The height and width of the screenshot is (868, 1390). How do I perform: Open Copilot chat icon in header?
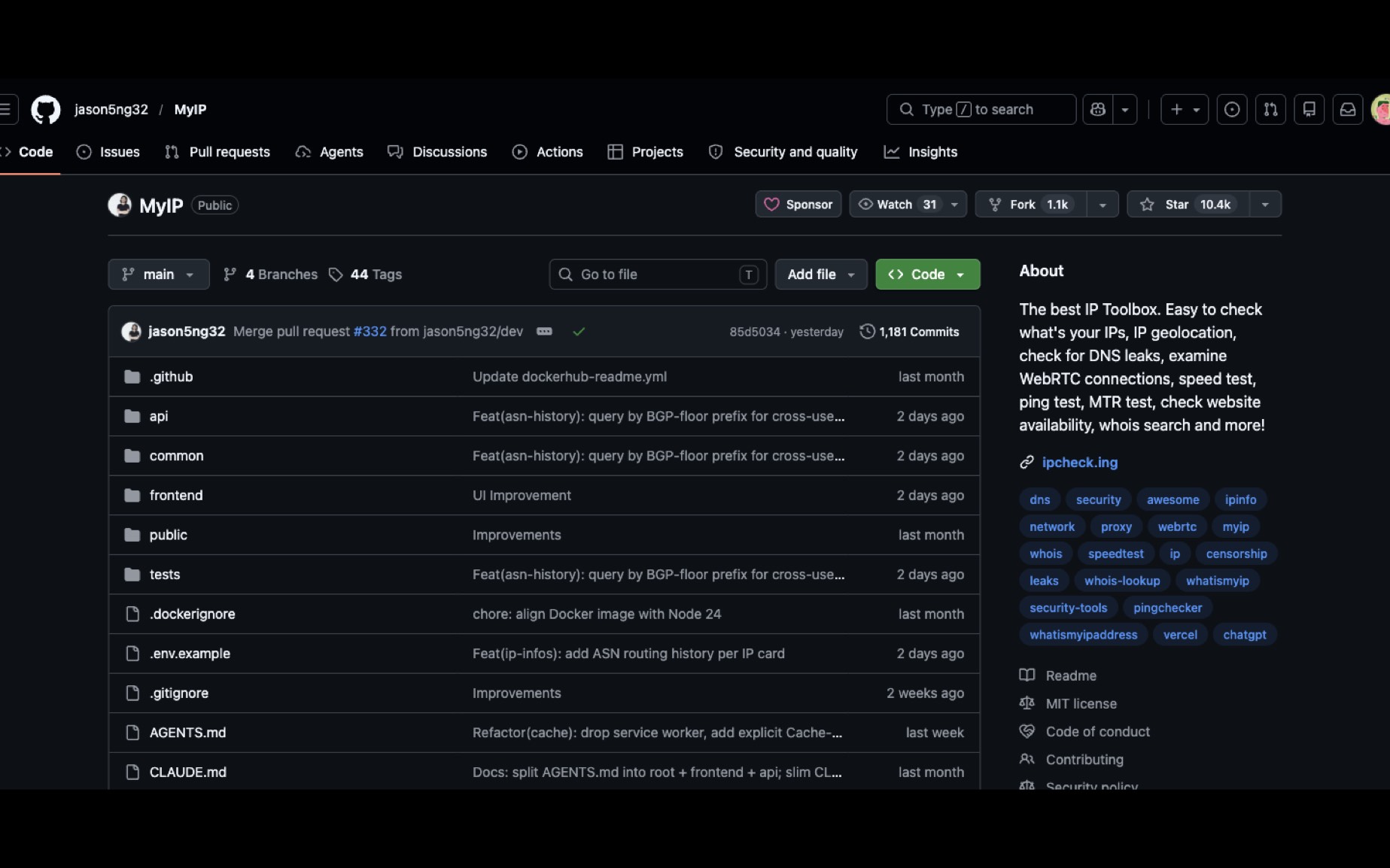coord(1098,110)
